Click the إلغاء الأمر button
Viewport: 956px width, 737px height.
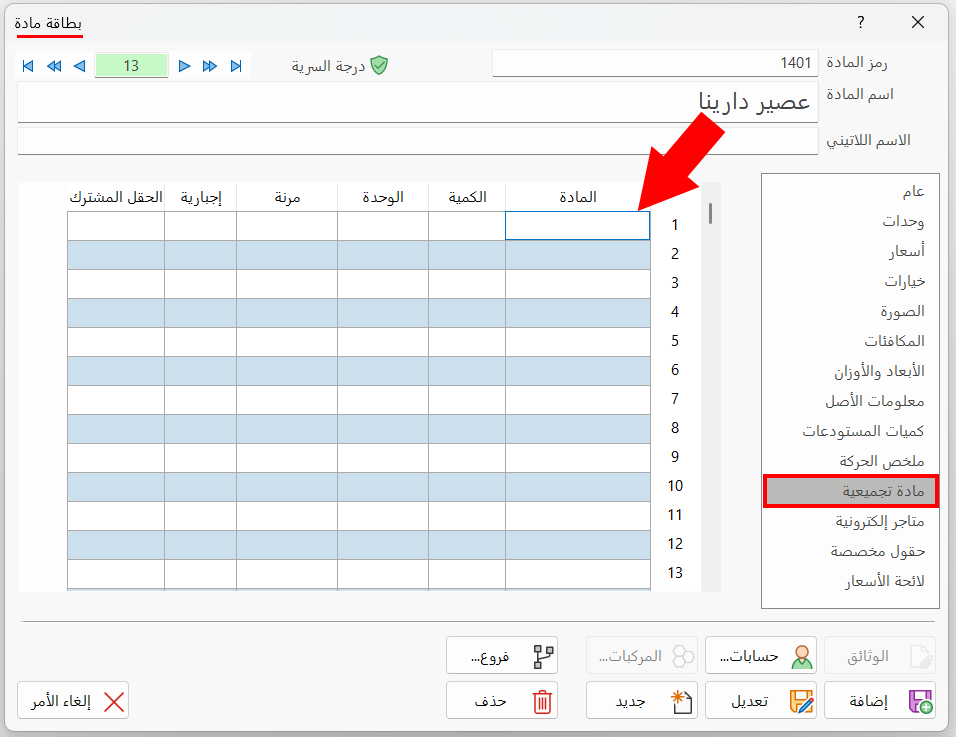click(73, 700)
